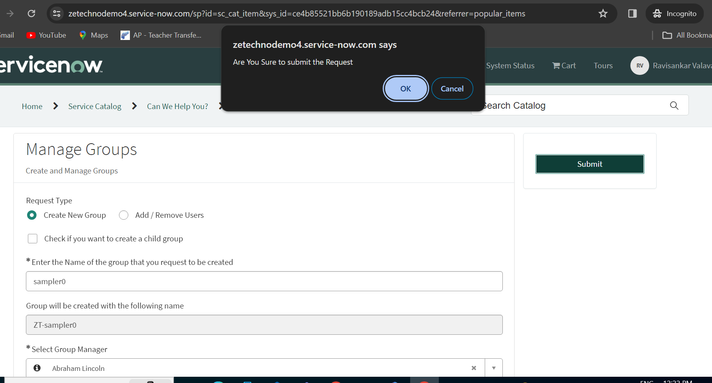Click the browser address bar URL
712x383 pixels.
pos(297,14)
